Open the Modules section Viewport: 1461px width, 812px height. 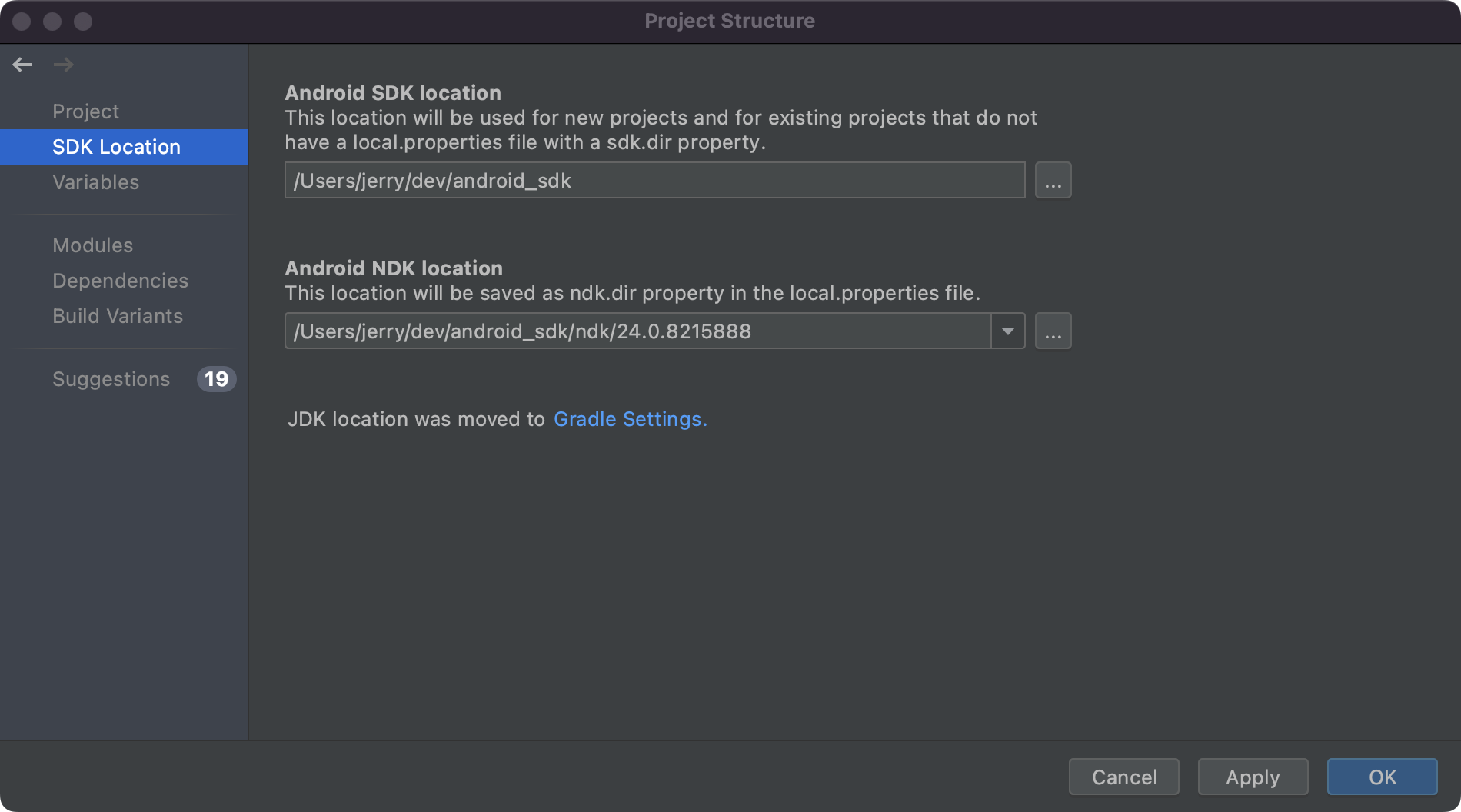tap(92, 245)
